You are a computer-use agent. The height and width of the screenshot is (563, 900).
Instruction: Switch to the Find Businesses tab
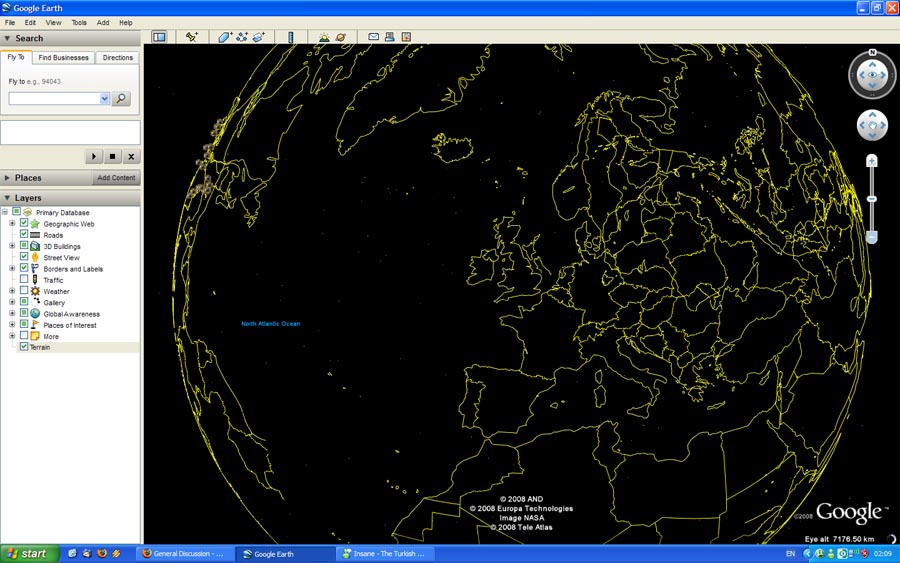pyautogui.click(x=63, y=57)
